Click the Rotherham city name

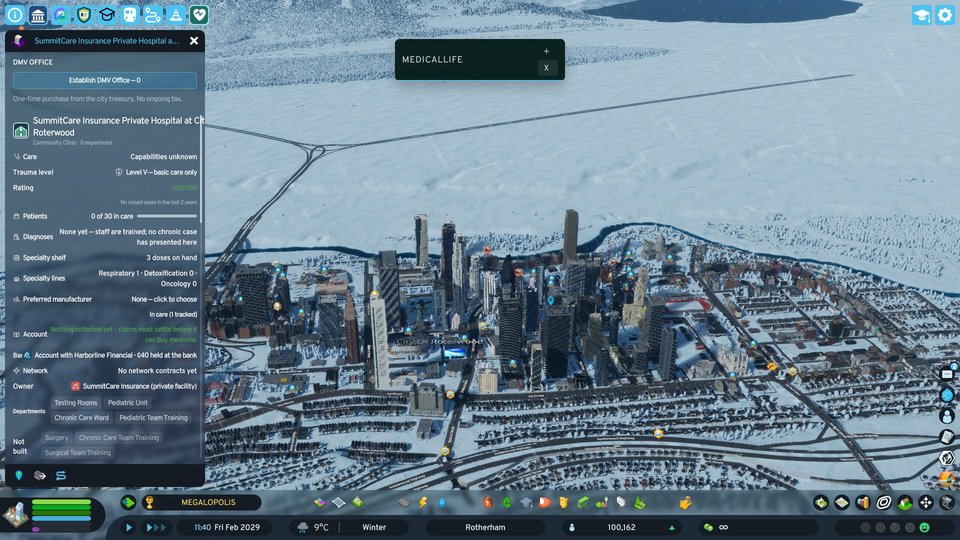point(485,527)
